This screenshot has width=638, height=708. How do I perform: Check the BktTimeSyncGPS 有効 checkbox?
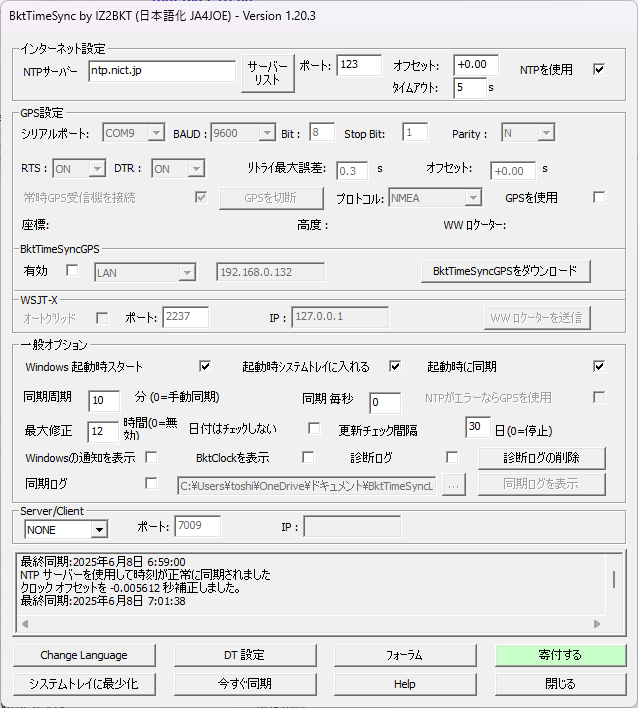pyautogui.click(x=72, y=270)
